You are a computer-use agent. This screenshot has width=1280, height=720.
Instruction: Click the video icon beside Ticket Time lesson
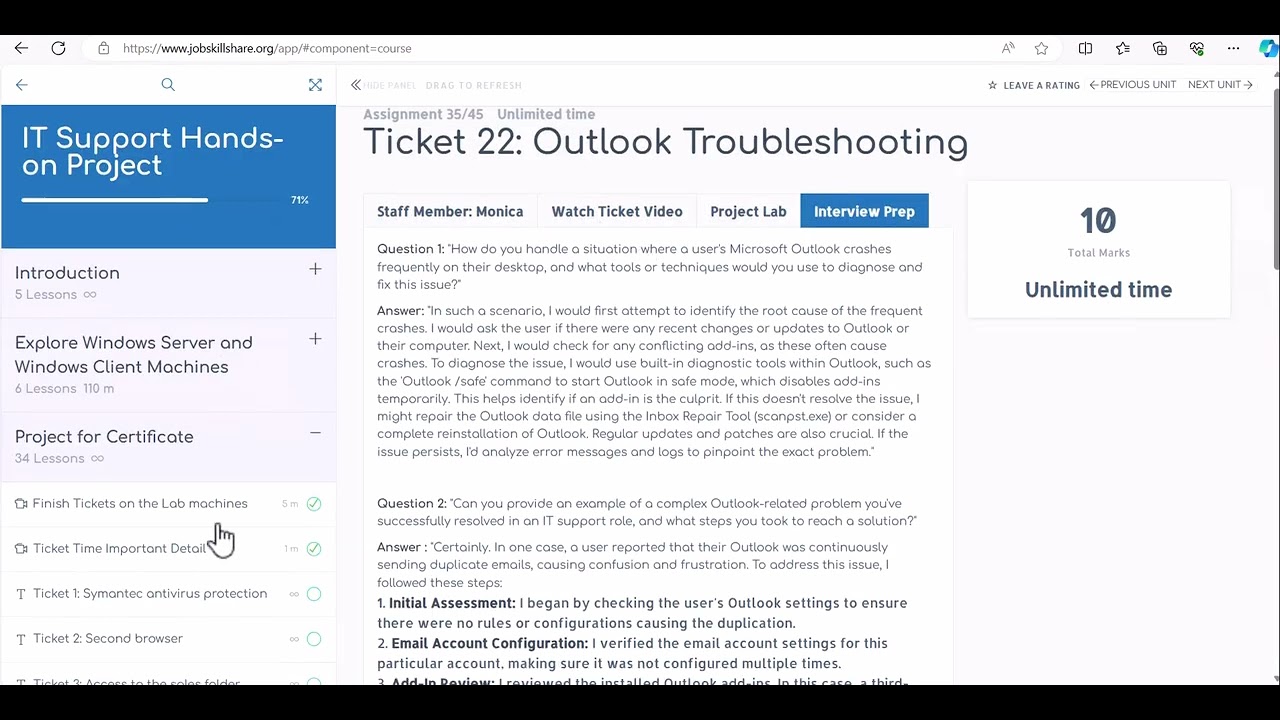click(x=21, y=549)
